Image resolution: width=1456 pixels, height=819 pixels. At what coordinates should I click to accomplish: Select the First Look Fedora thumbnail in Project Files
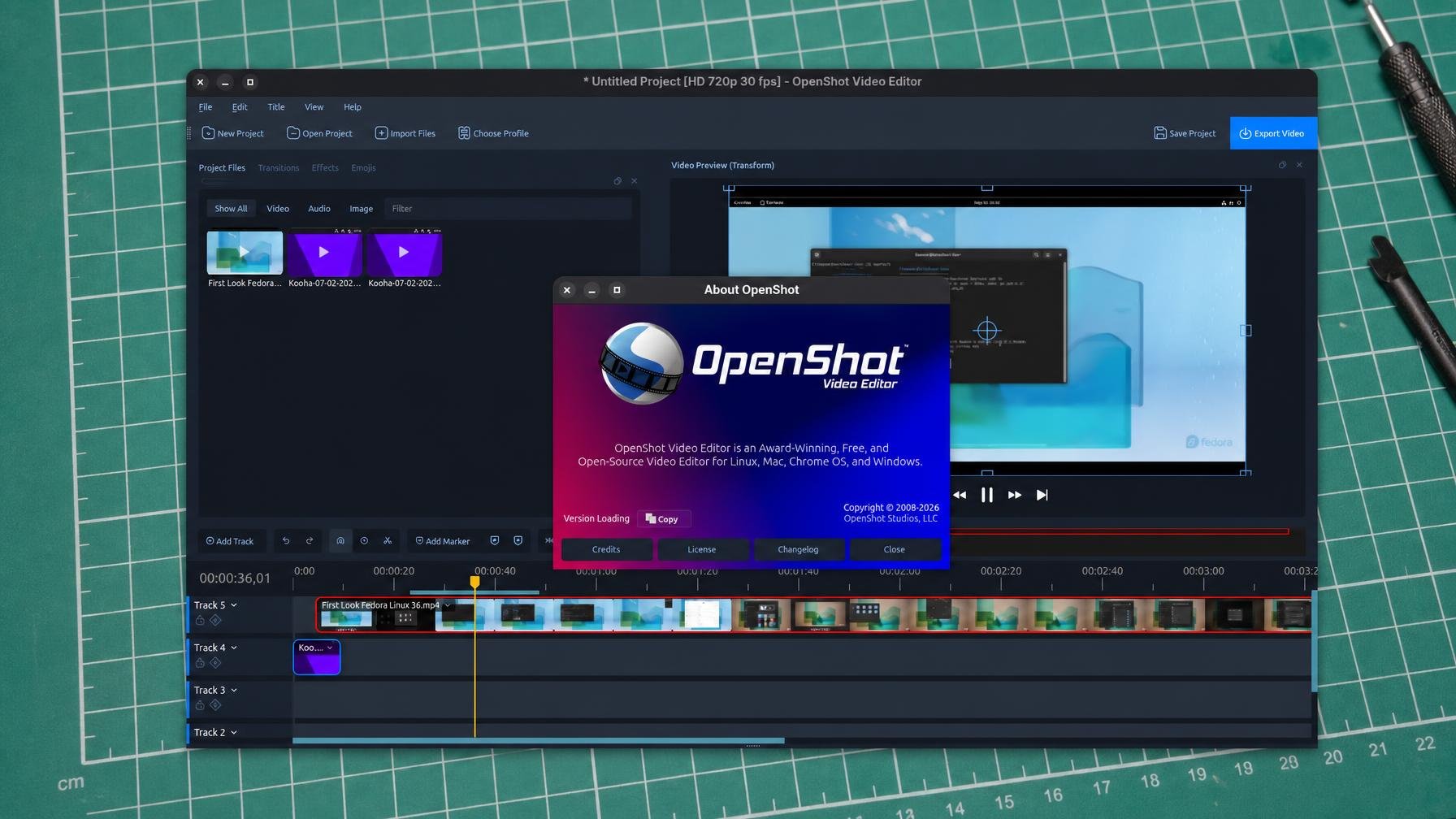(245, 253)
